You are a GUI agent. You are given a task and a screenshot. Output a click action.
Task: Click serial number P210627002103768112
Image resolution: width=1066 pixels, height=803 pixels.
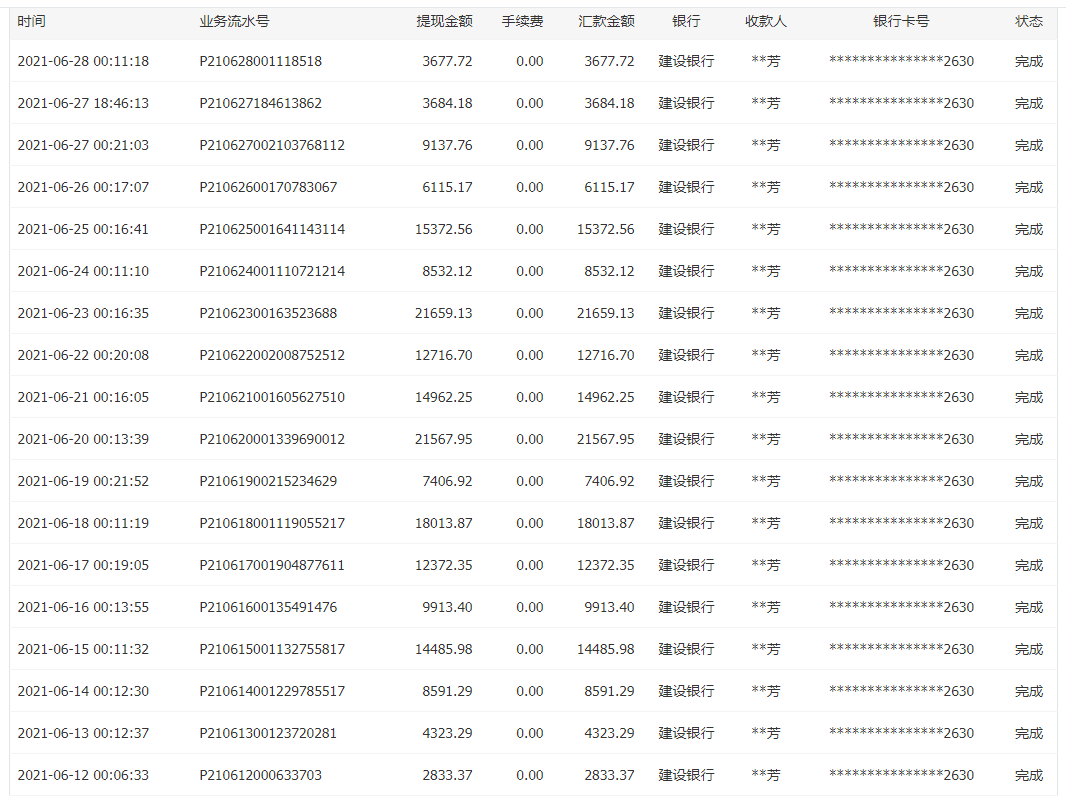pyautogui.click(x=272, y=146)
